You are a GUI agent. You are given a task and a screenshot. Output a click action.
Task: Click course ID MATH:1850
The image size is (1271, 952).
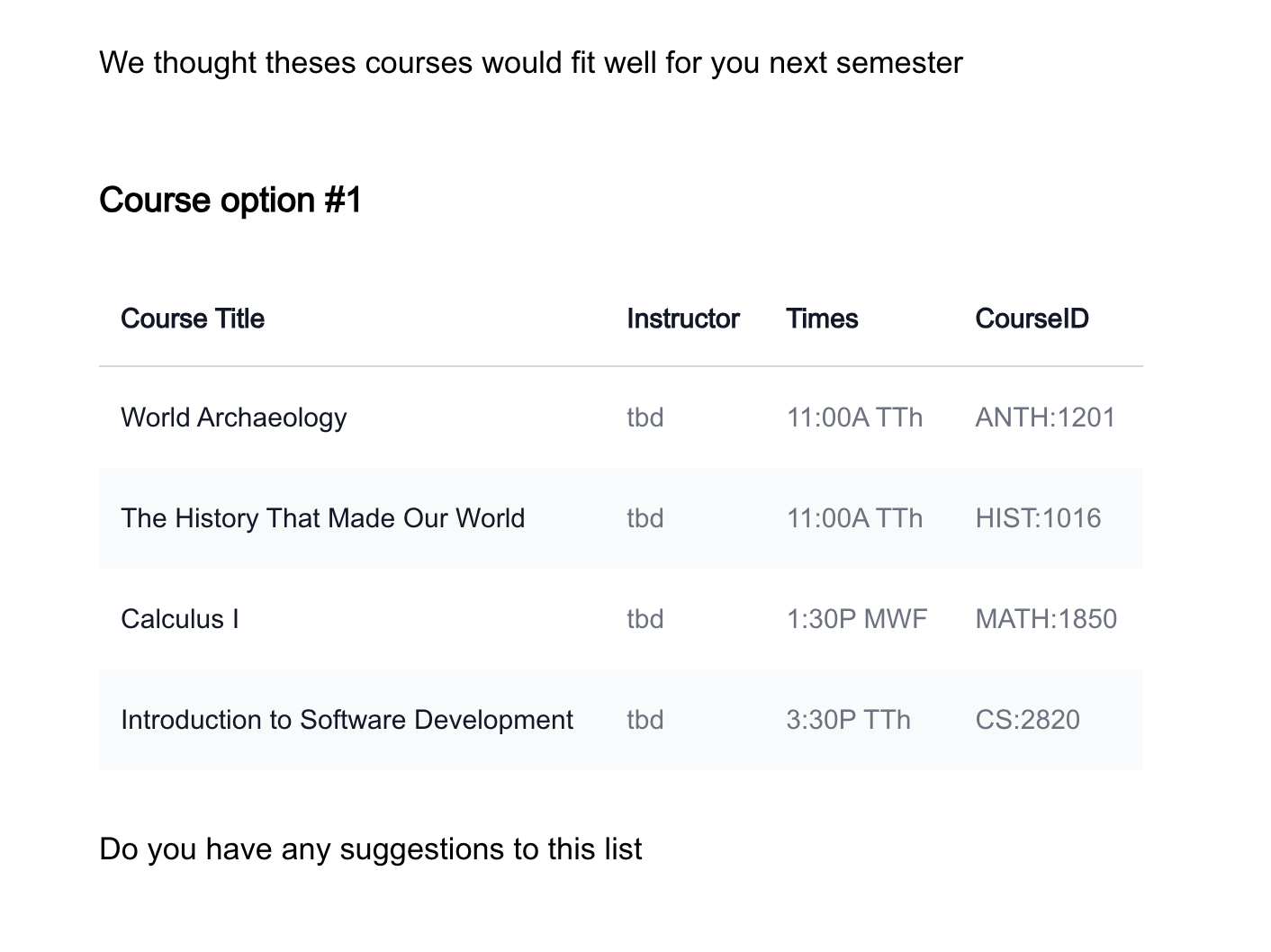click(x=1046, y=619)
